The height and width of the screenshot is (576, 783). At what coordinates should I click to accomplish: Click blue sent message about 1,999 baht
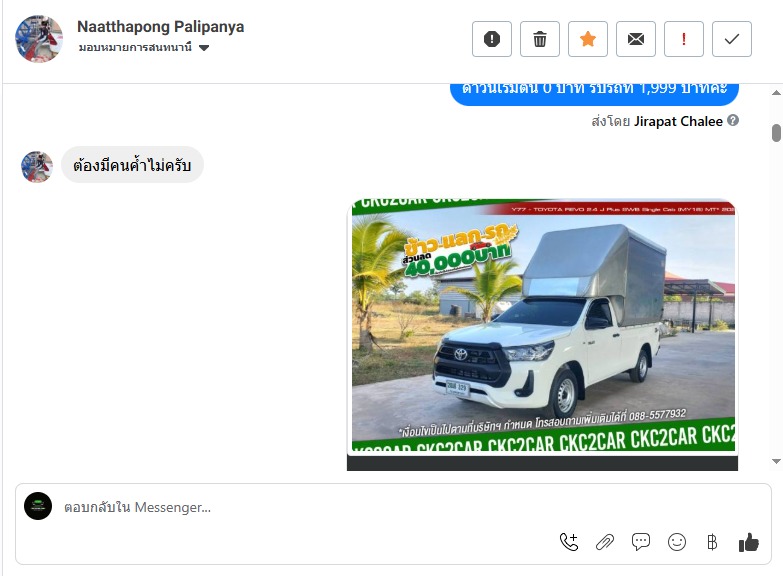[594, 94]
